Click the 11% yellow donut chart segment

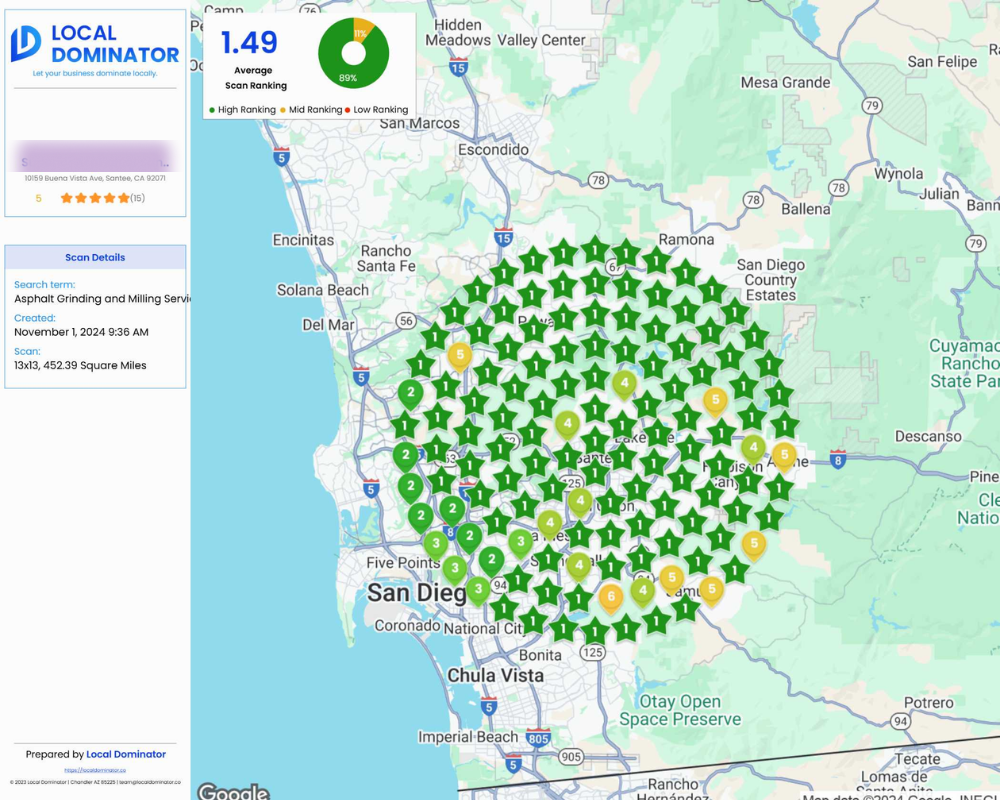[361, 30]
